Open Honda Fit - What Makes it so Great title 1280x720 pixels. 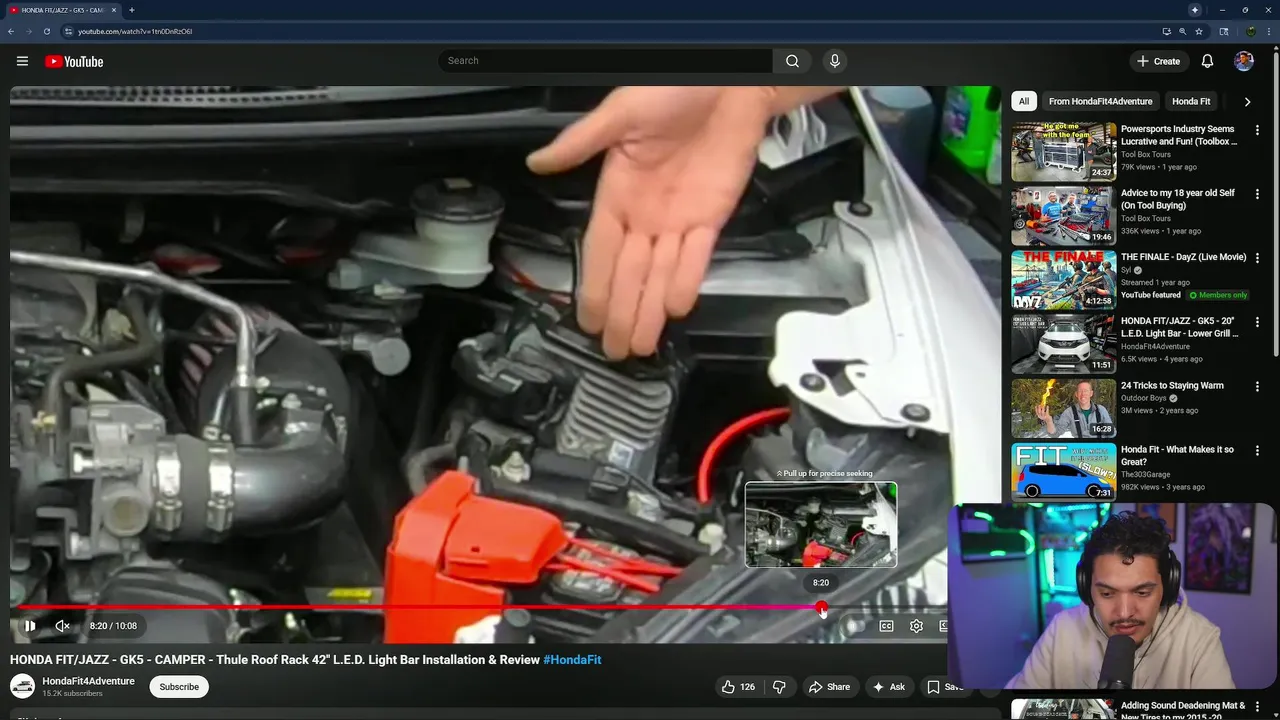1177,455
